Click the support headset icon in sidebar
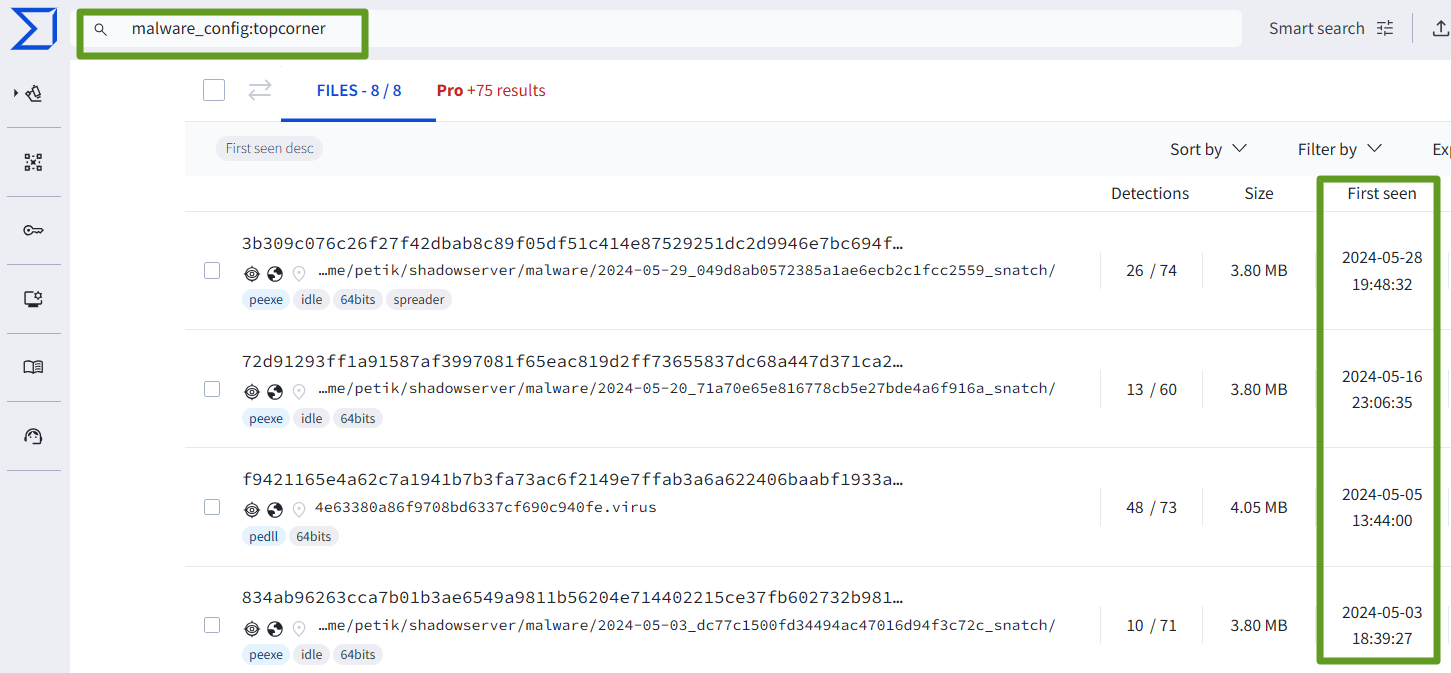The width and height of the screenshot is (1451, 673). (x=33, y=436)
